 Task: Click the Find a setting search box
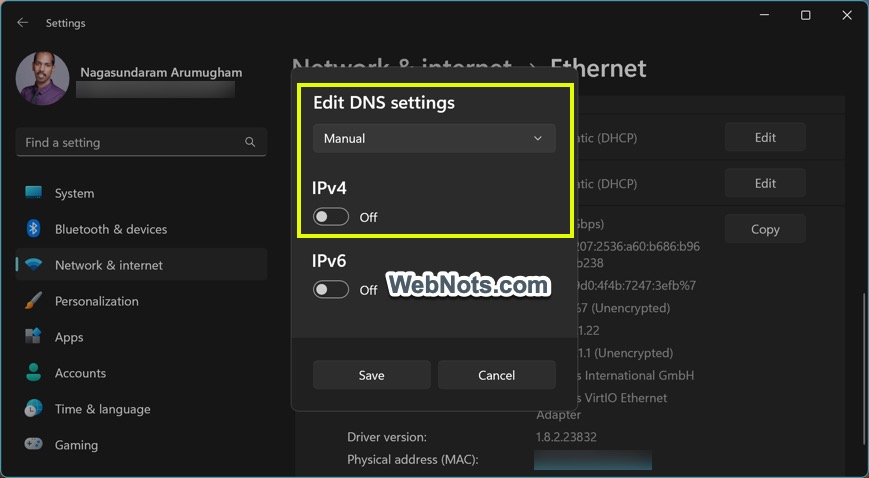click(x=141, y=143)
